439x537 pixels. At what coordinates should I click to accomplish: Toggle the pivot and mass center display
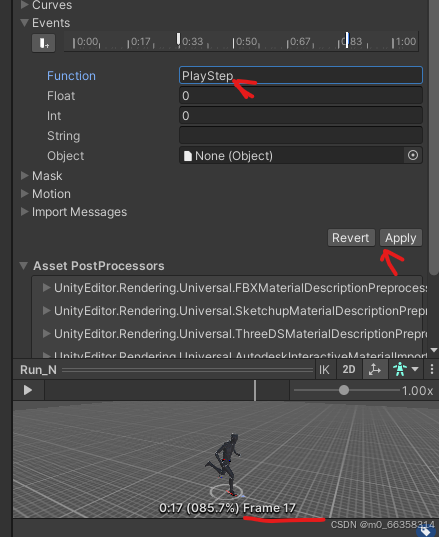point(375,370)
